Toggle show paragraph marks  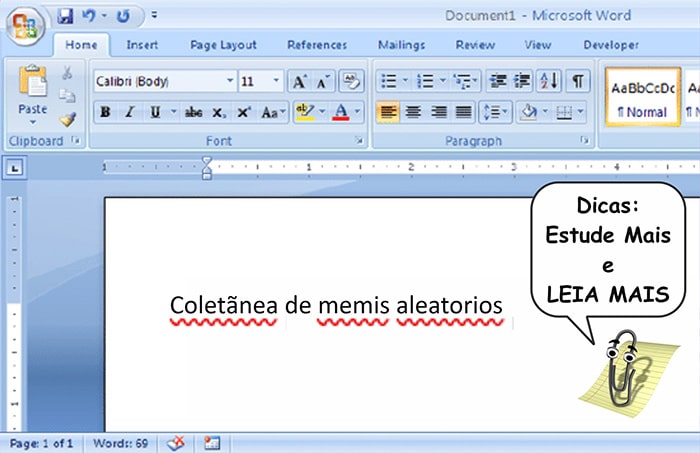coord(578,81)
